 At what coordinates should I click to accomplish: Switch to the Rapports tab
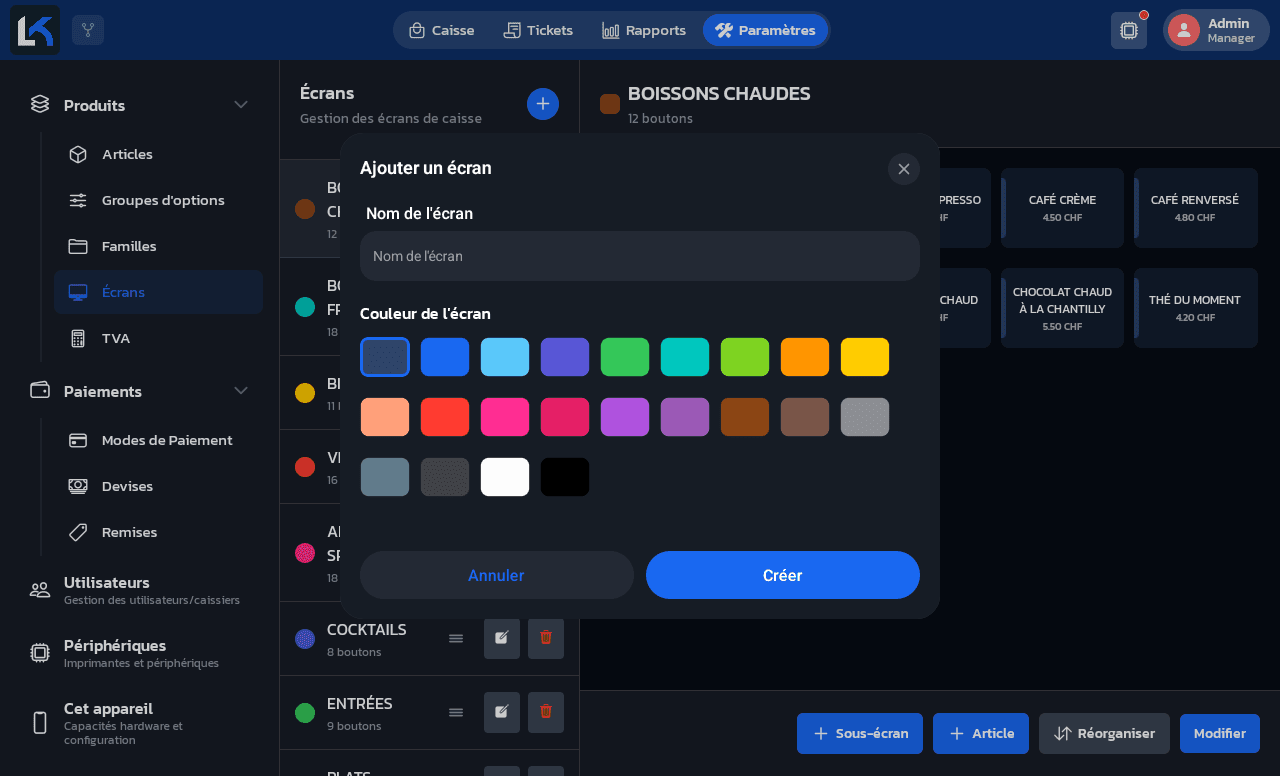pos(644,30)
